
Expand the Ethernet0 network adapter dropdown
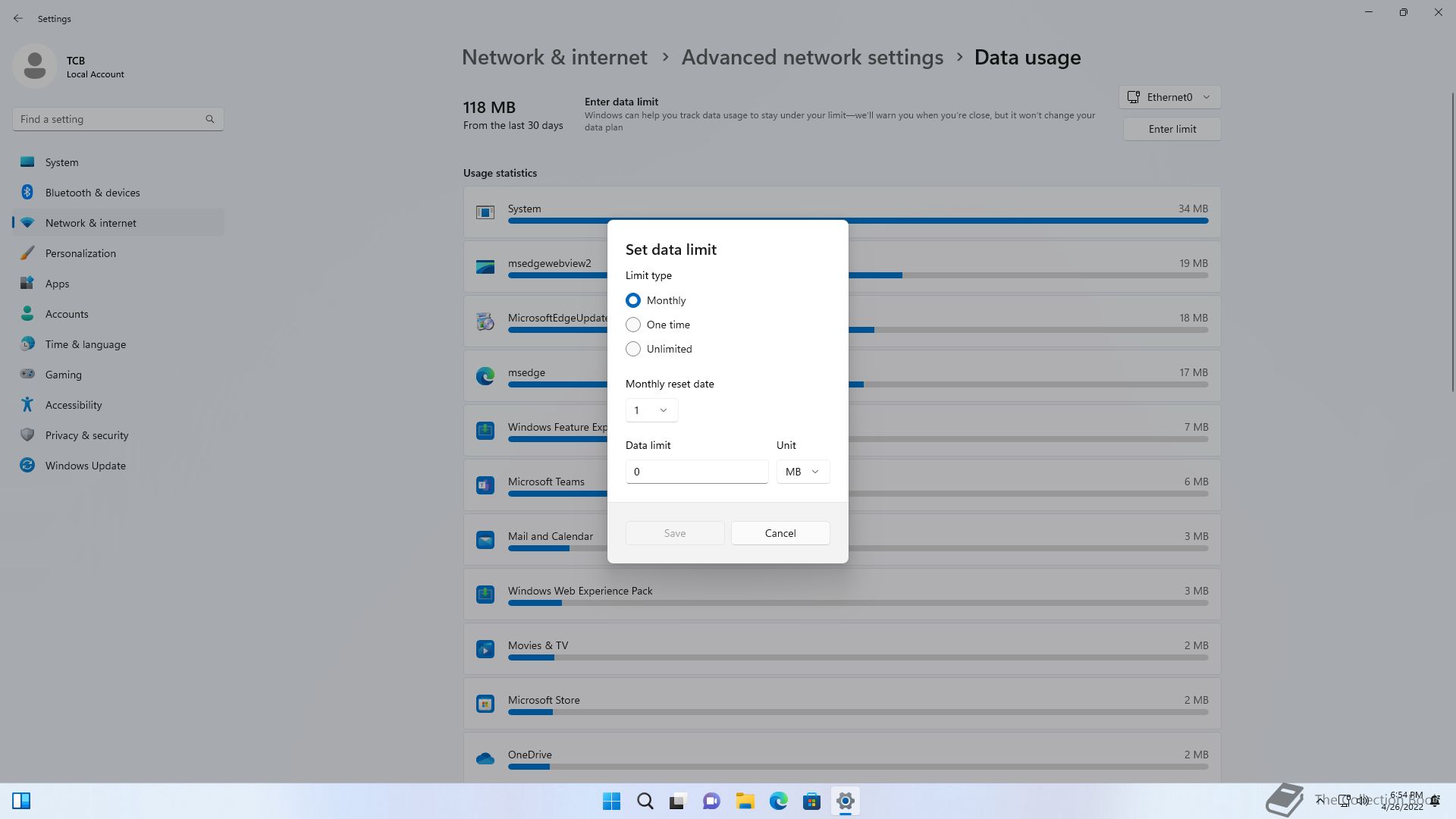(x=1169, y=97)
